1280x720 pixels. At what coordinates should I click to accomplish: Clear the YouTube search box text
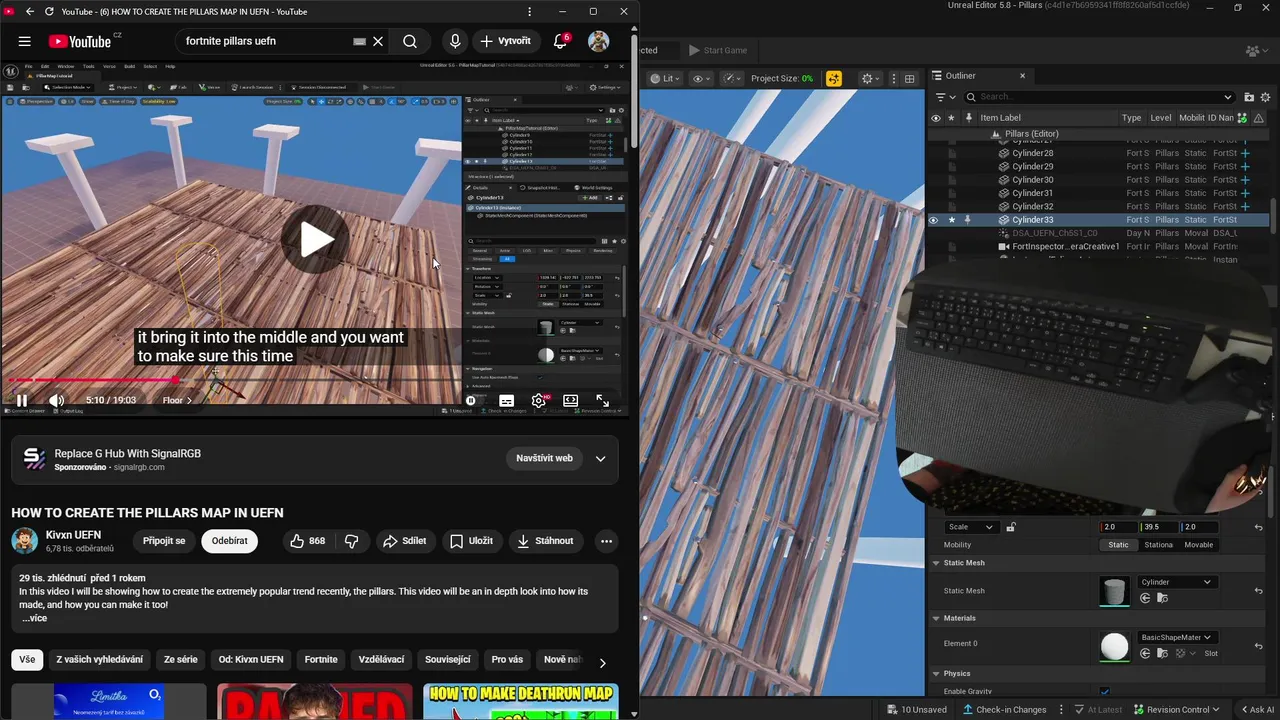click(378, 41)
